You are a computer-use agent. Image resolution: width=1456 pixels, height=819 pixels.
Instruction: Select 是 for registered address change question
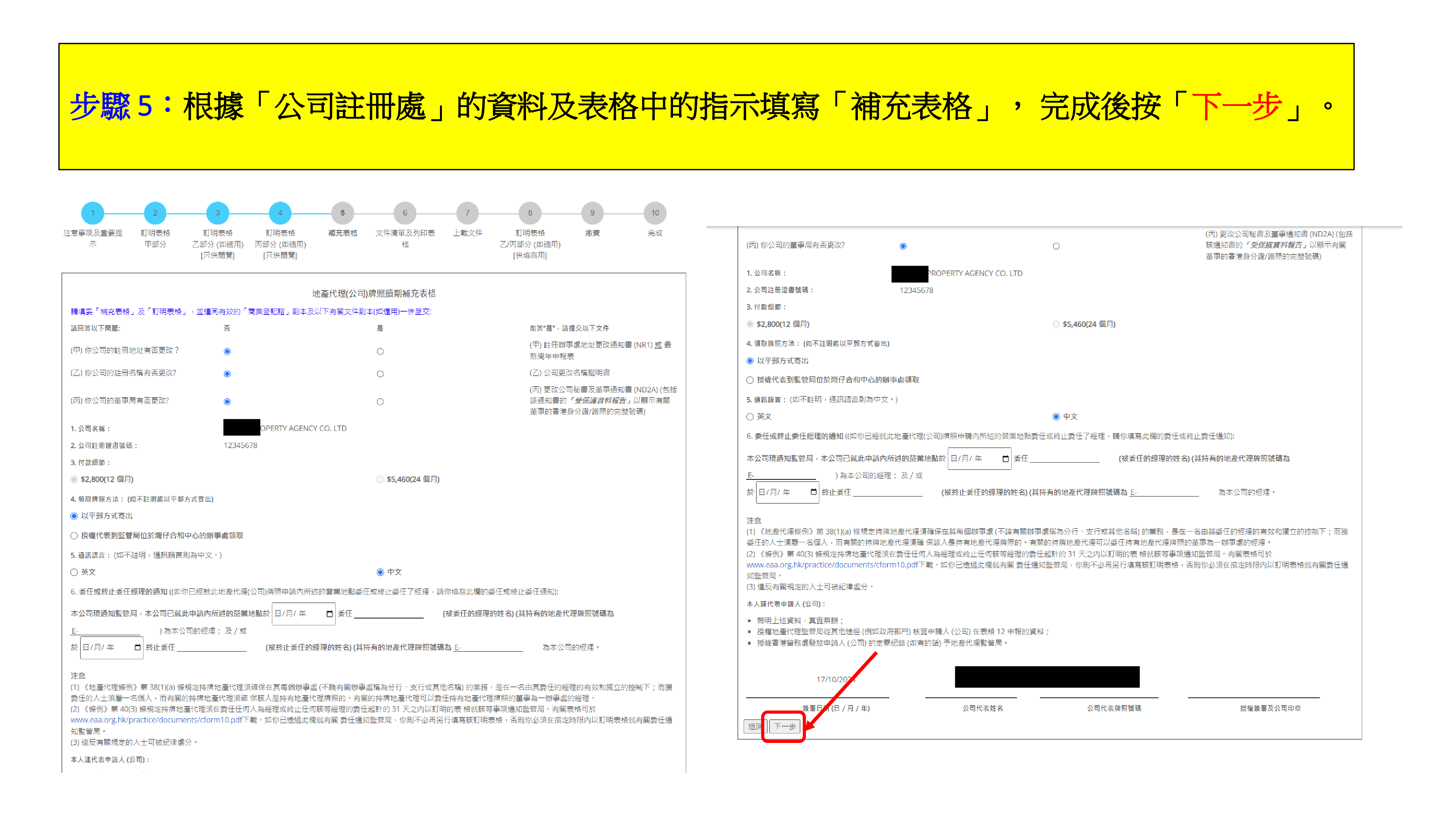click(x=380, y=352)
